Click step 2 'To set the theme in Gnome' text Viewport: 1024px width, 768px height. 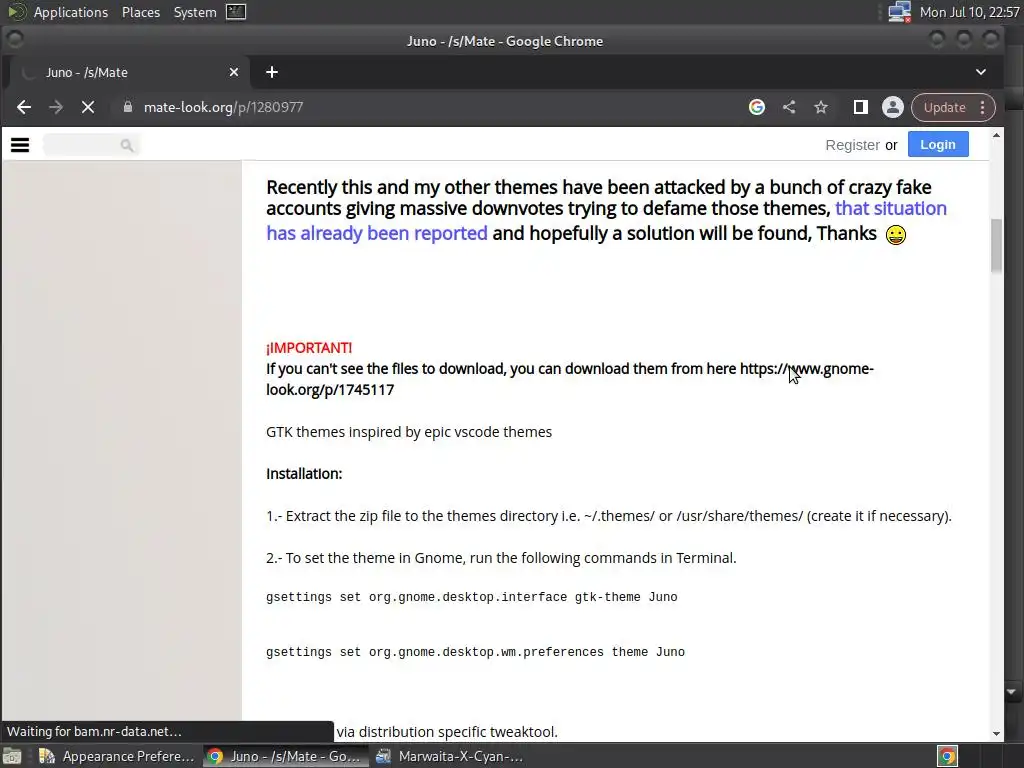(501, 558)
